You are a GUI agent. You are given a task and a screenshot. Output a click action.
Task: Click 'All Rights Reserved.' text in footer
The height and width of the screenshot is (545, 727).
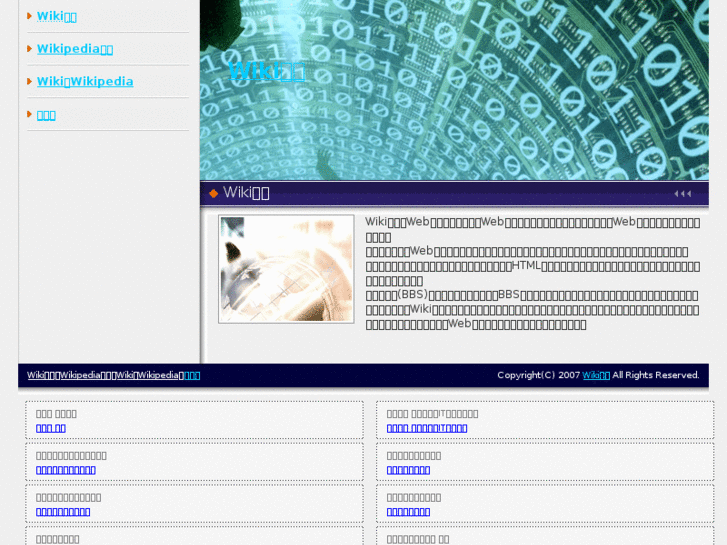[x=656, y=375]
